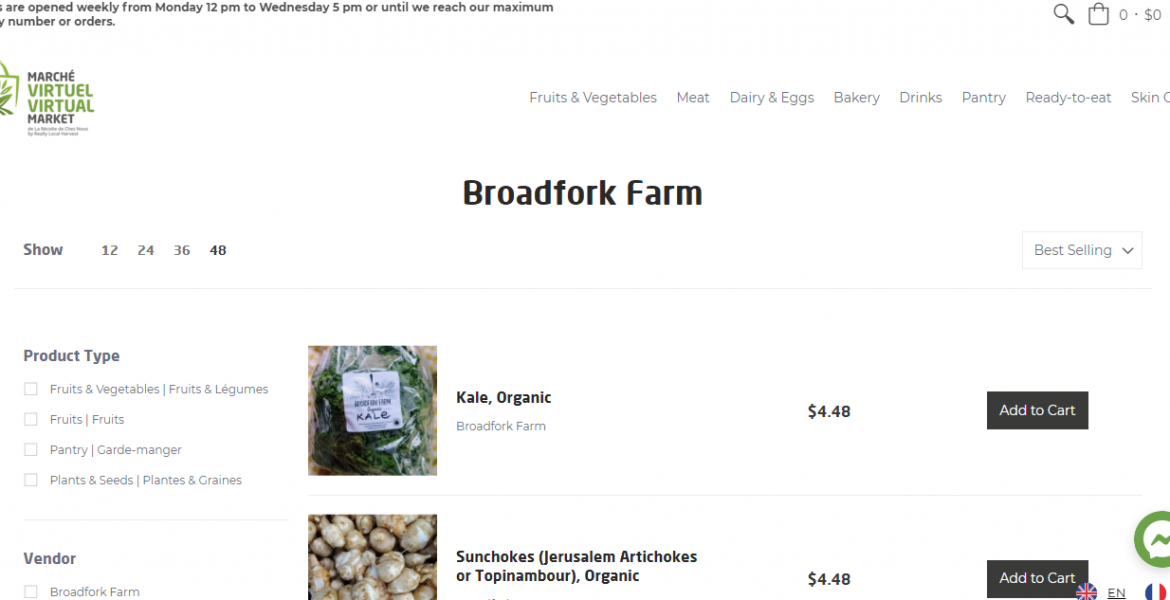This screenshot has height=600, width=1170.
Task: Open the shopping bag cart icon
Action: [1098, 14]
